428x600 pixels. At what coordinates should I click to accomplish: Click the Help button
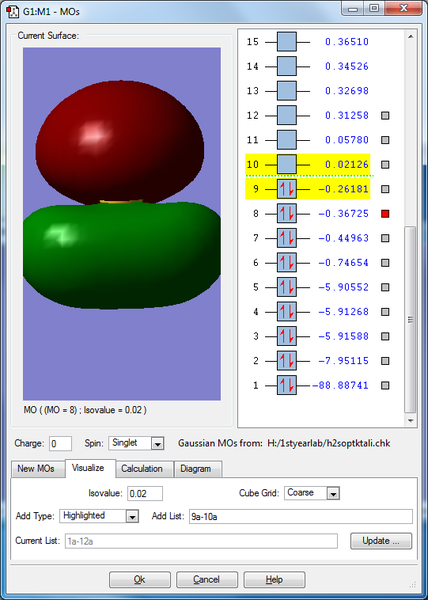point(274,580)
